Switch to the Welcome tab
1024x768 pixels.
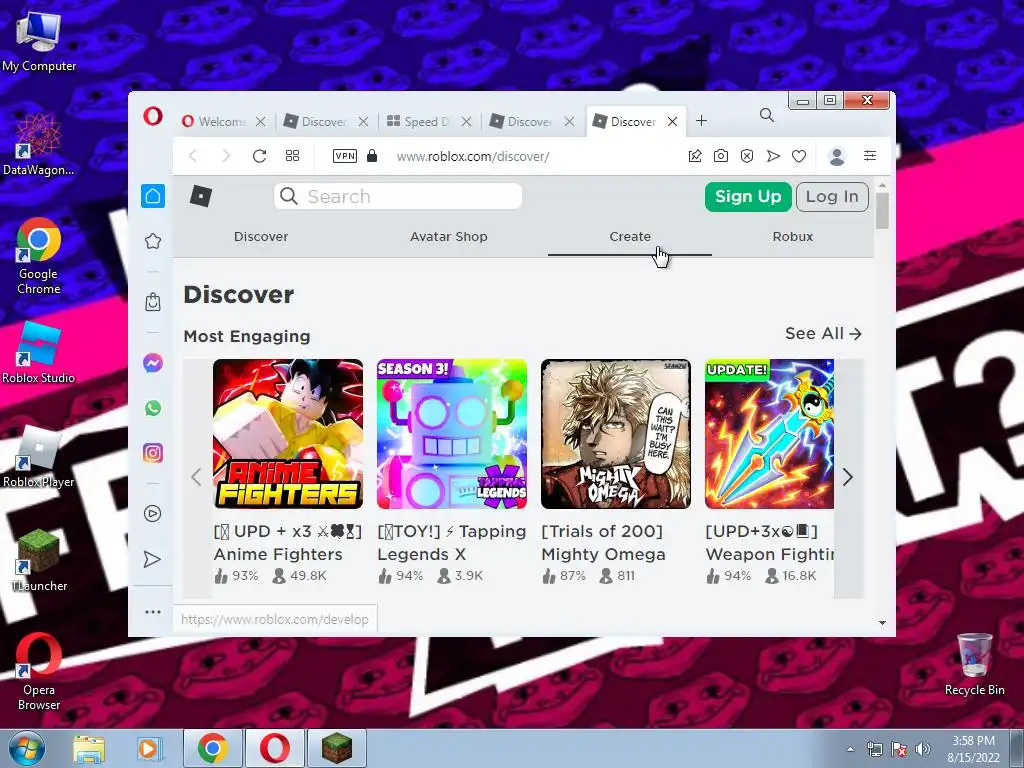click(x=215, y=121)
